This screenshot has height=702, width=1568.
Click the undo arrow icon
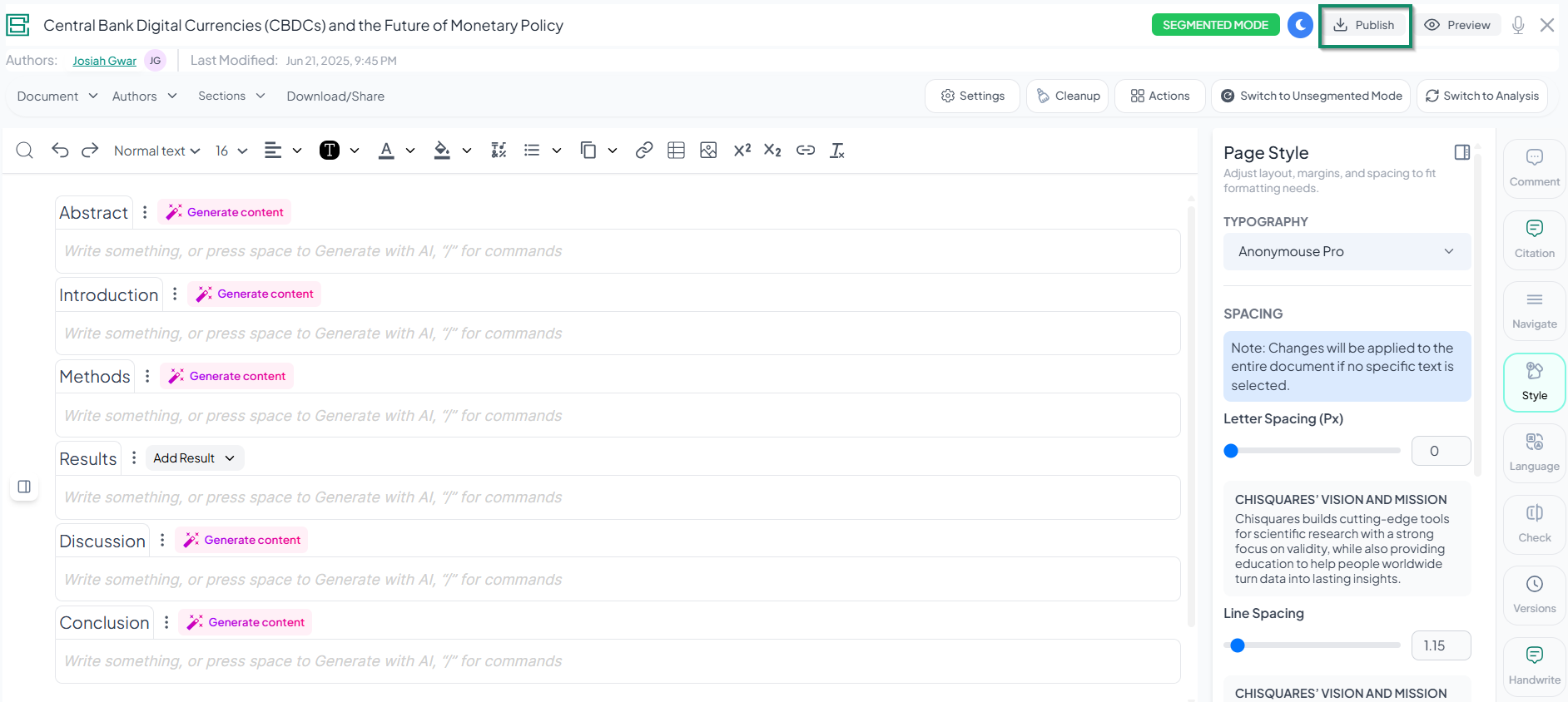coord(60,151)
